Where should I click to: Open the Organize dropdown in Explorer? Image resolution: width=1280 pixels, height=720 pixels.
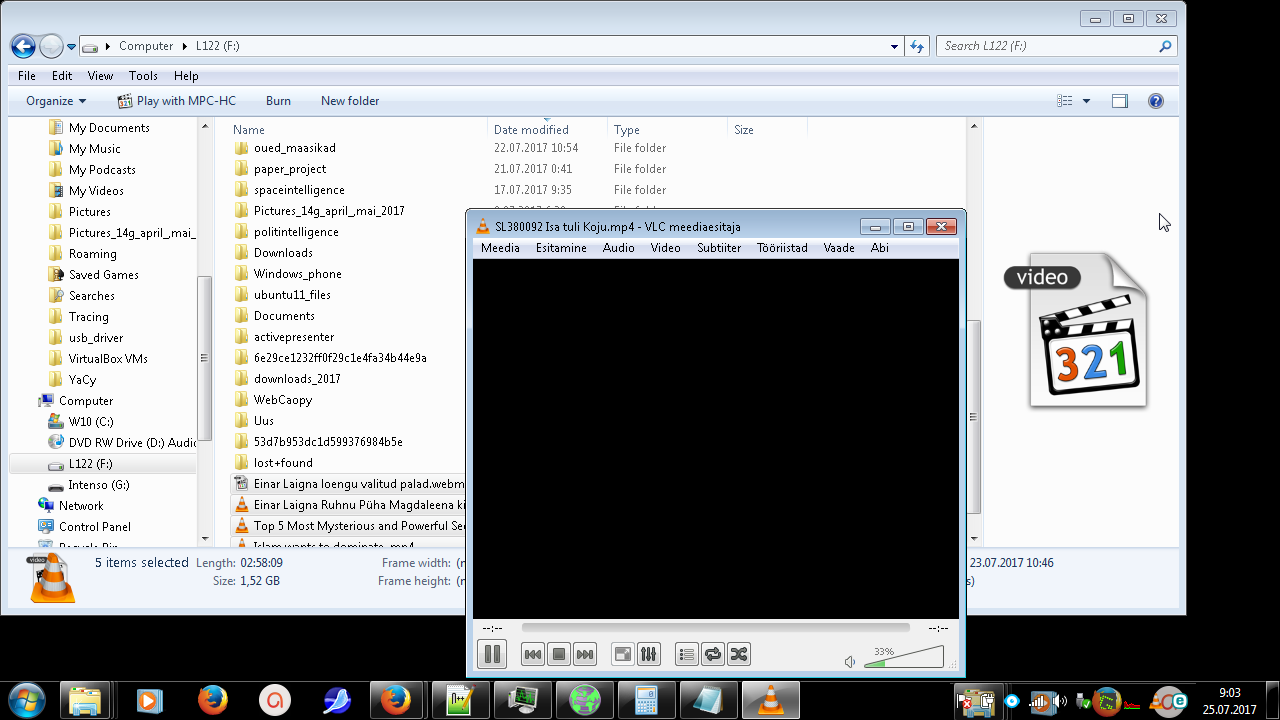[x=56, y=101]
